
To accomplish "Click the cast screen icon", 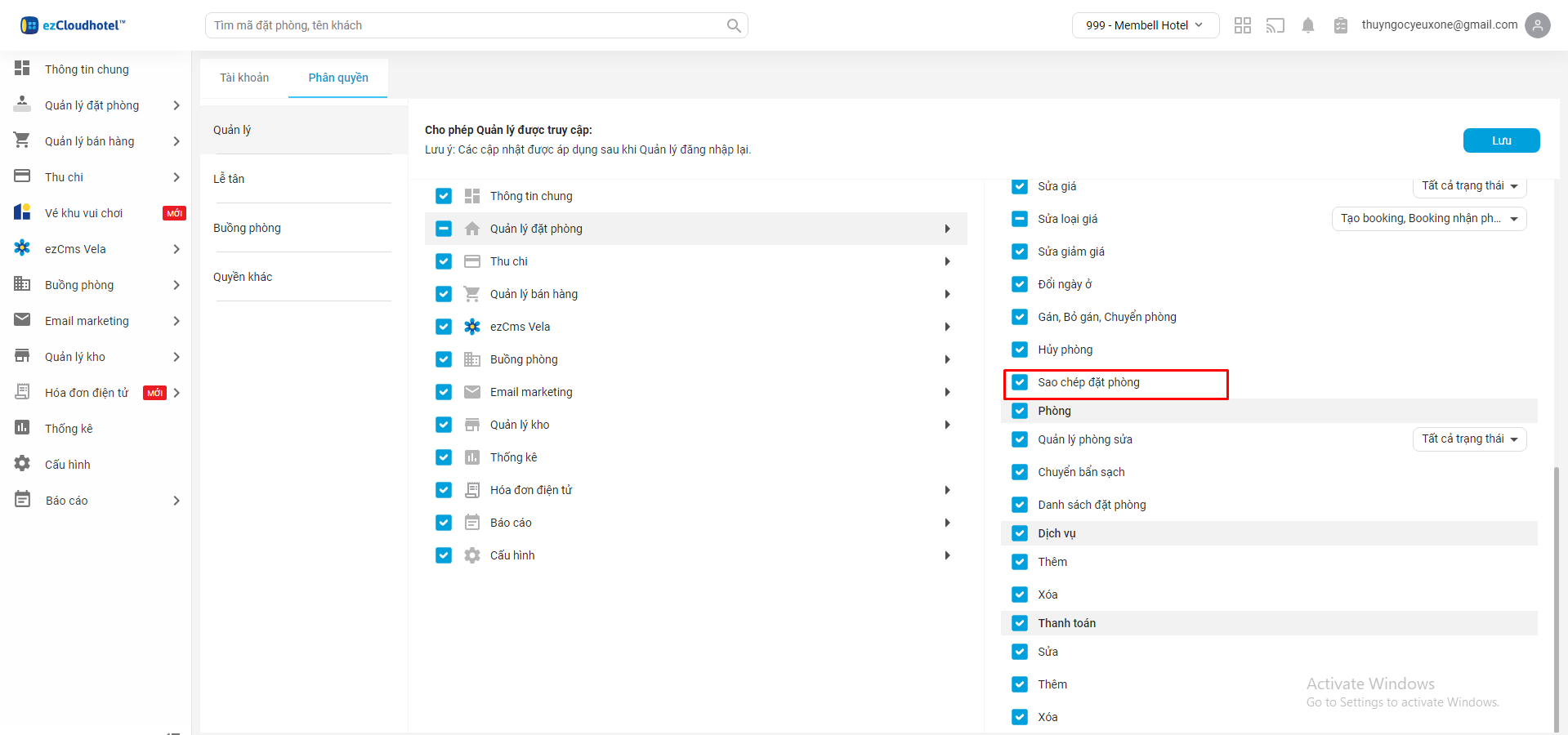I will pyautogui.click(x=1275, y=25).
